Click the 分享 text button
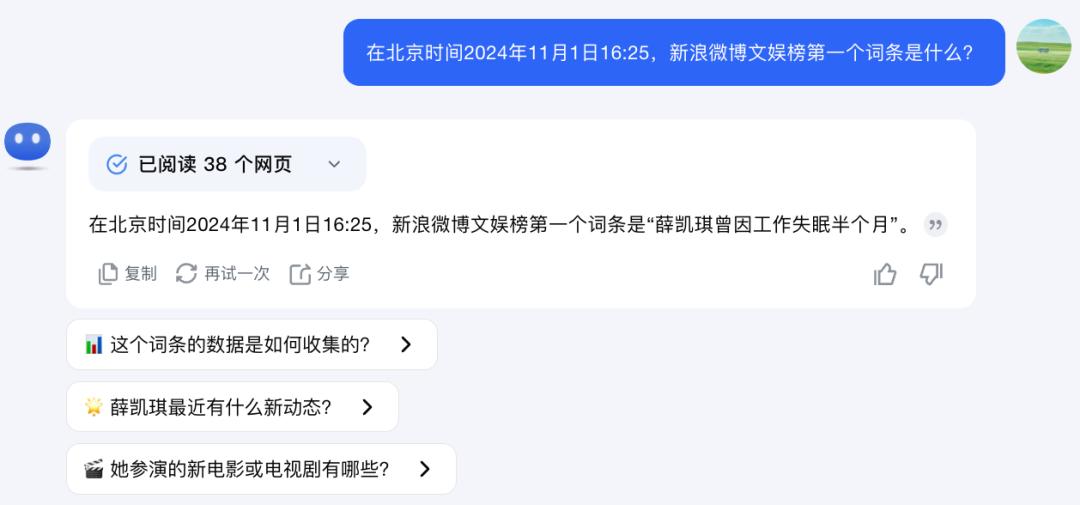Screen dimensions: 1080x505 click(x=333, y=274)
